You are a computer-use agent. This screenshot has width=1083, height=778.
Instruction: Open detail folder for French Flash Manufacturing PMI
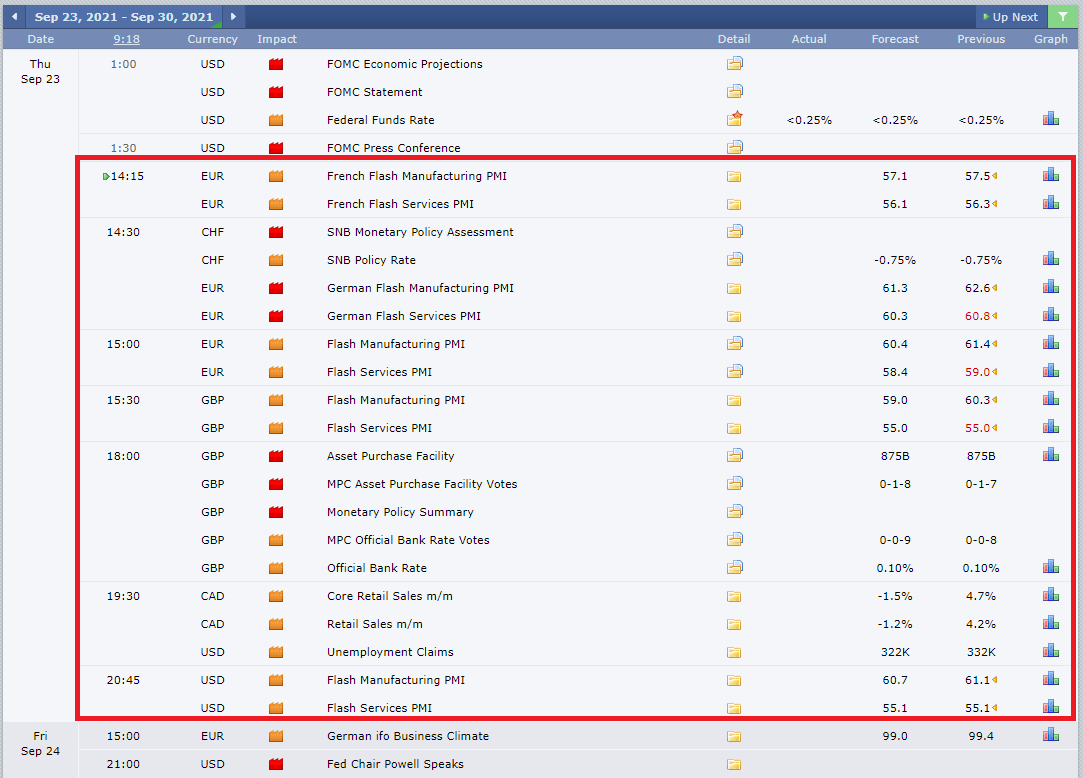pos(734,176)
